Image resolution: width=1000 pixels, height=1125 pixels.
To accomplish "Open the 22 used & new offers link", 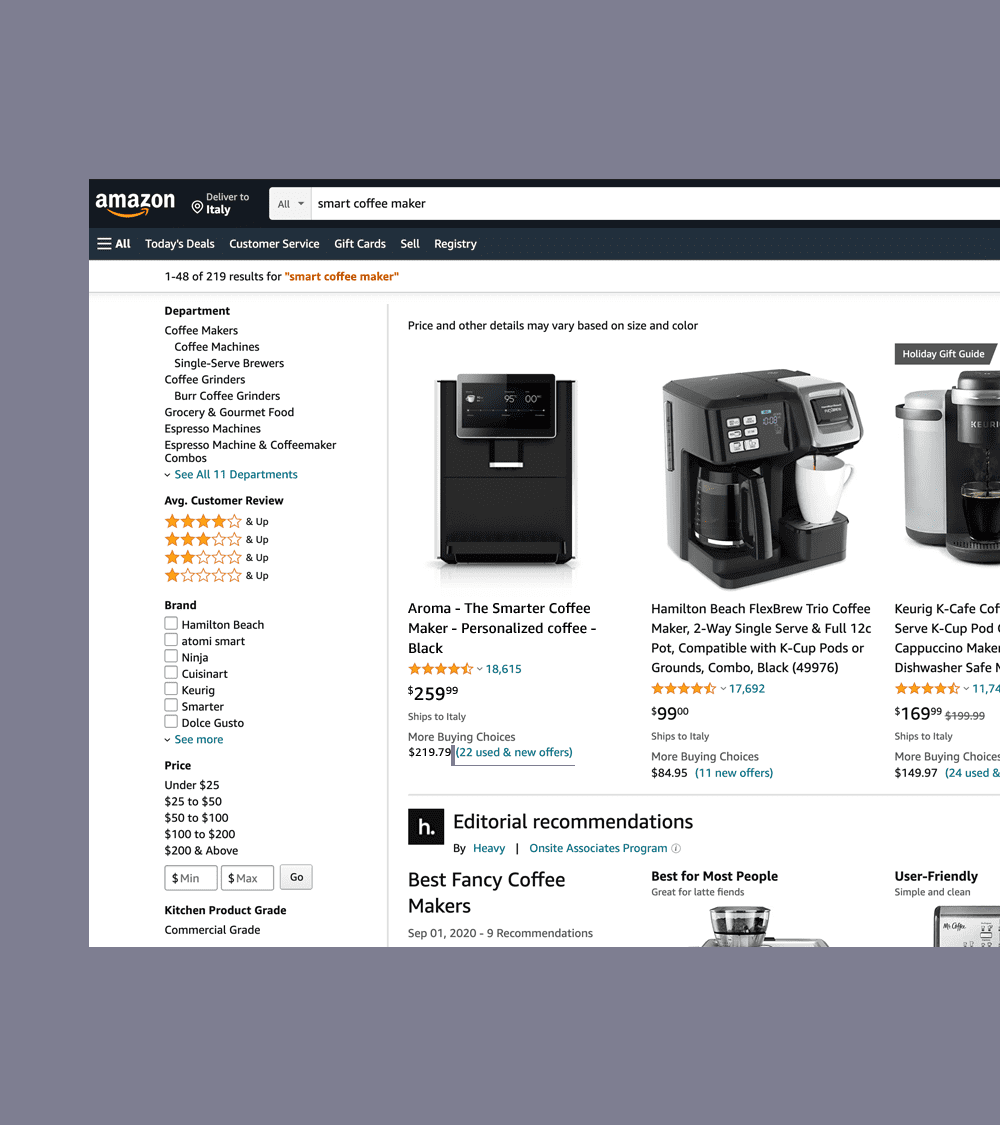I will tap(514, 753).
